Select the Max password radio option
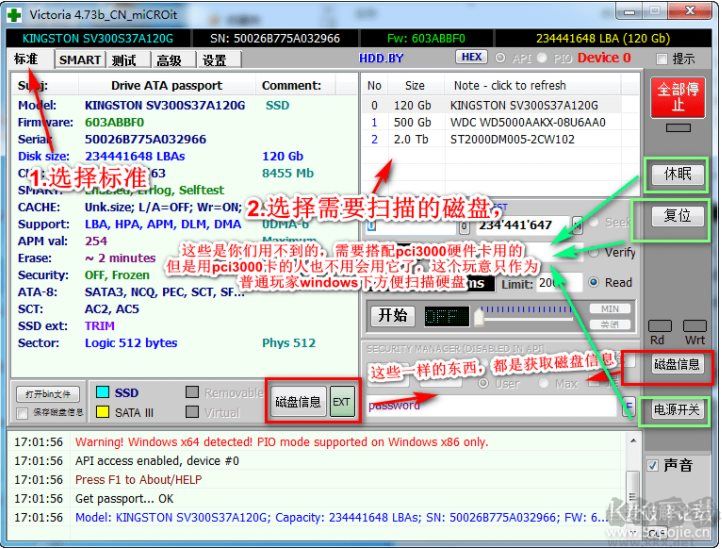 coord(544,383)
